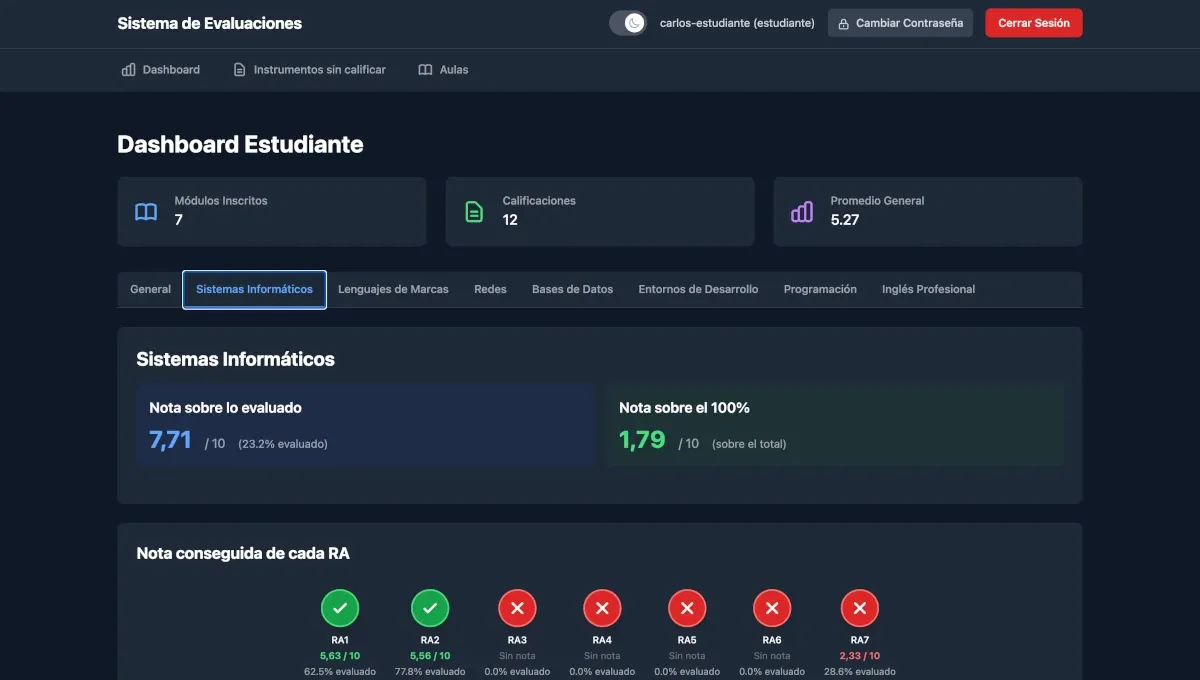Click the Dashboard navigation icon
The image size is (1200, 680).
click(127, 69)
